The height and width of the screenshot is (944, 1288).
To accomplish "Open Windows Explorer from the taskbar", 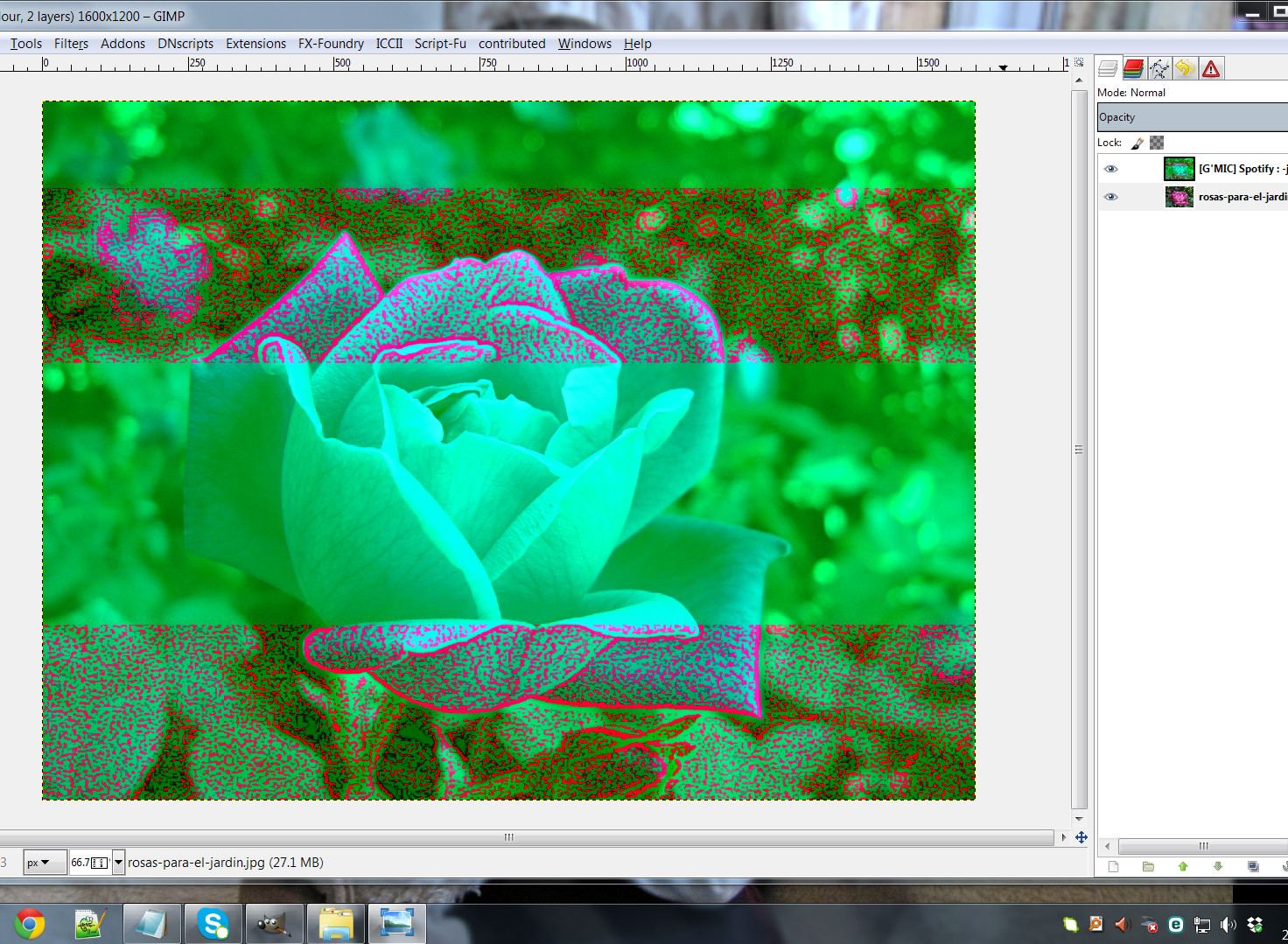I will click(x=335, y=924).
